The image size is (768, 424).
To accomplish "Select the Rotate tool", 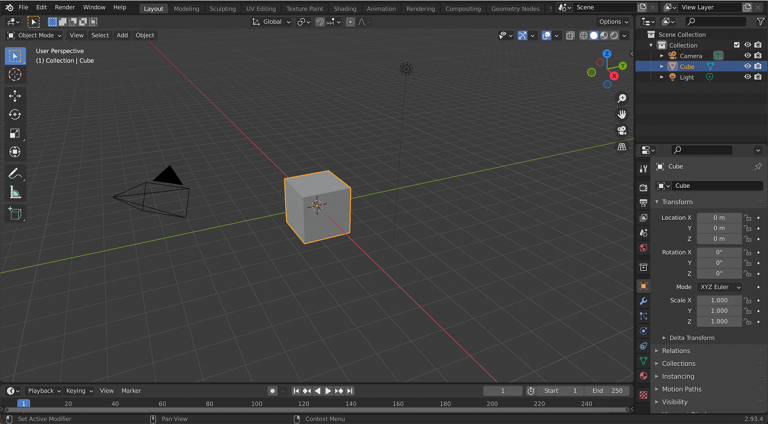I will coord(15,115).
